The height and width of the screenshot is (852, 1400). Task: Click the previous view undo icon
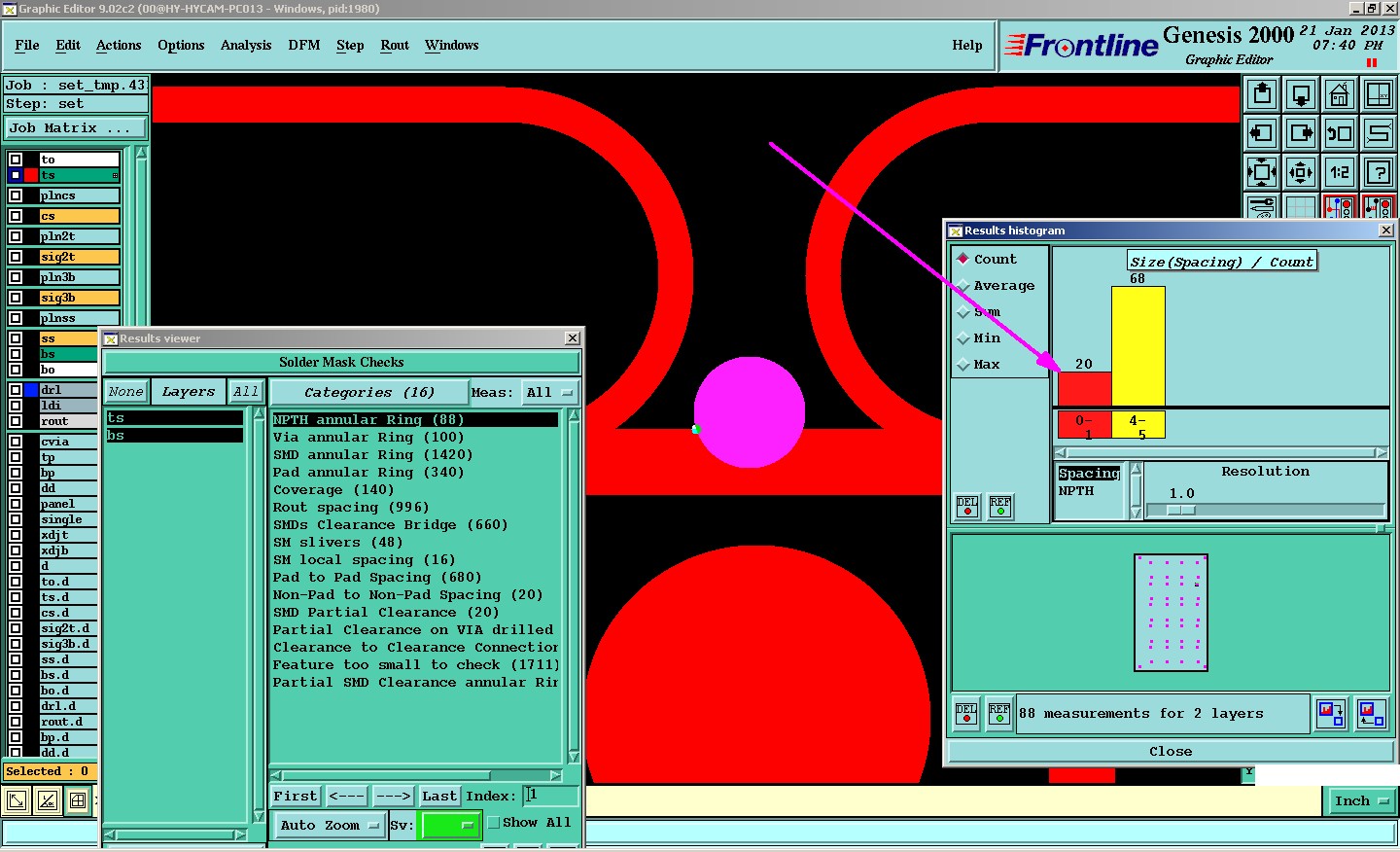click(x=1340, y=133)
